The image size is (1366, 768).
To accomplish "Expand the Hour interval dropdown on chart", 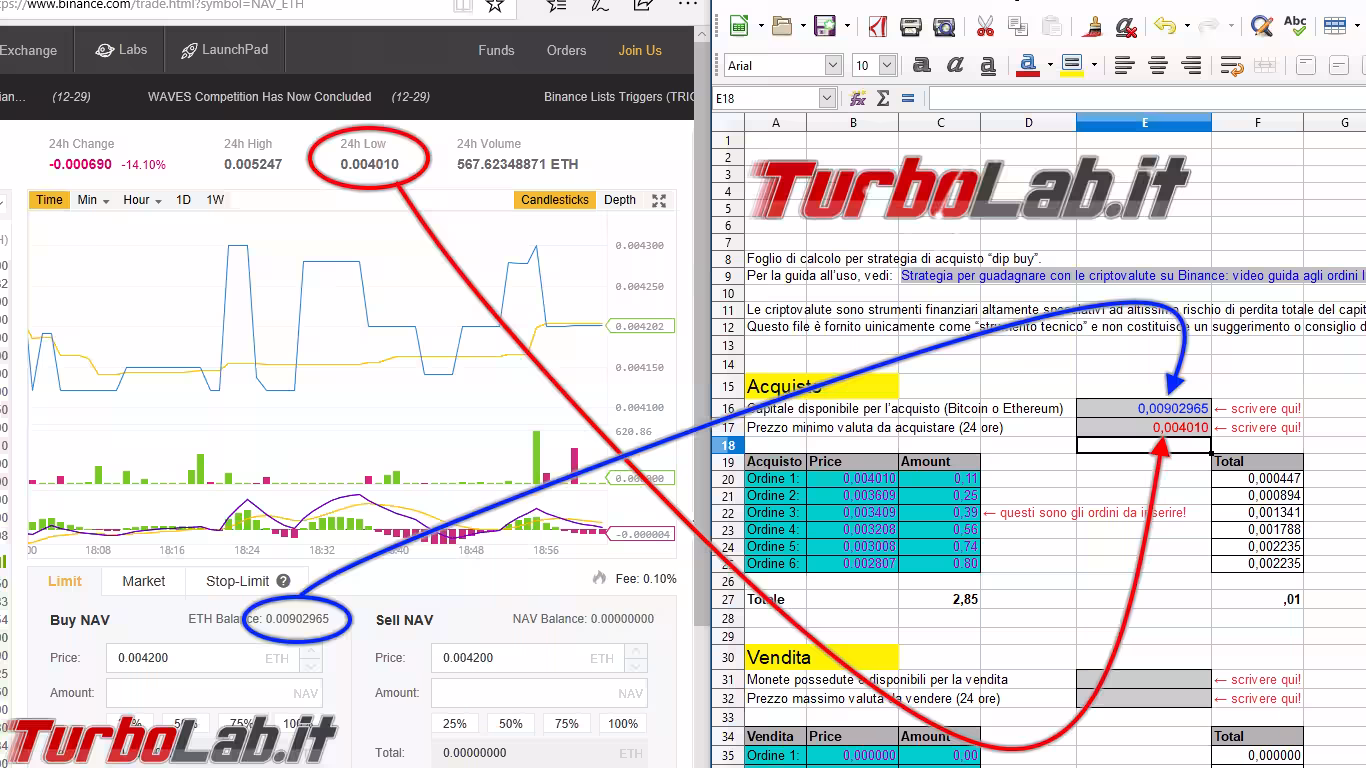I will tap(142, 200).
